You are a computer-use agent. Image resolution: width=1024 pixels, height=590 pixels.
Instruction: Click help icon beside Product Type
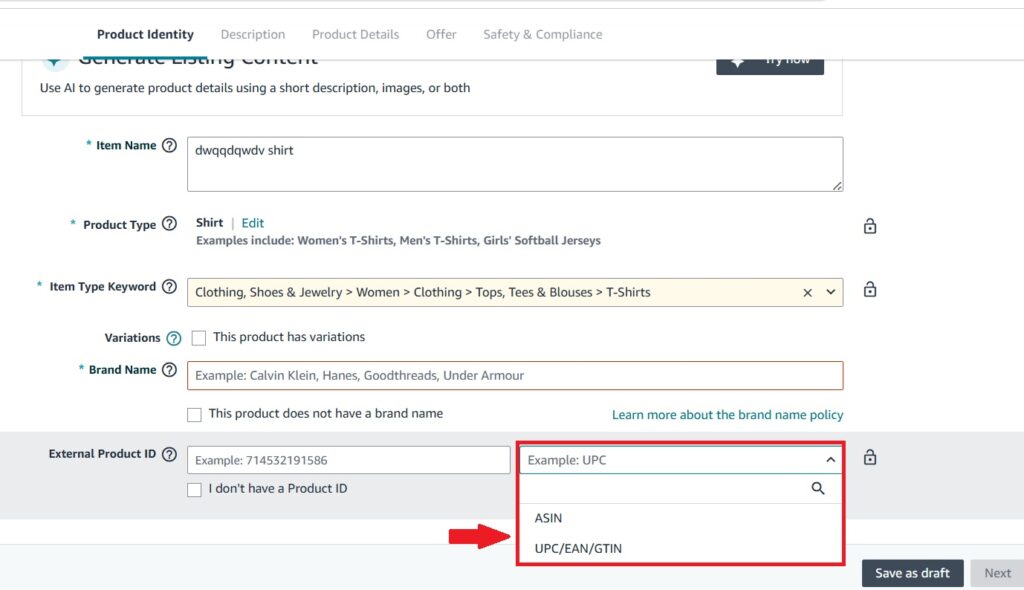[169, 224]
